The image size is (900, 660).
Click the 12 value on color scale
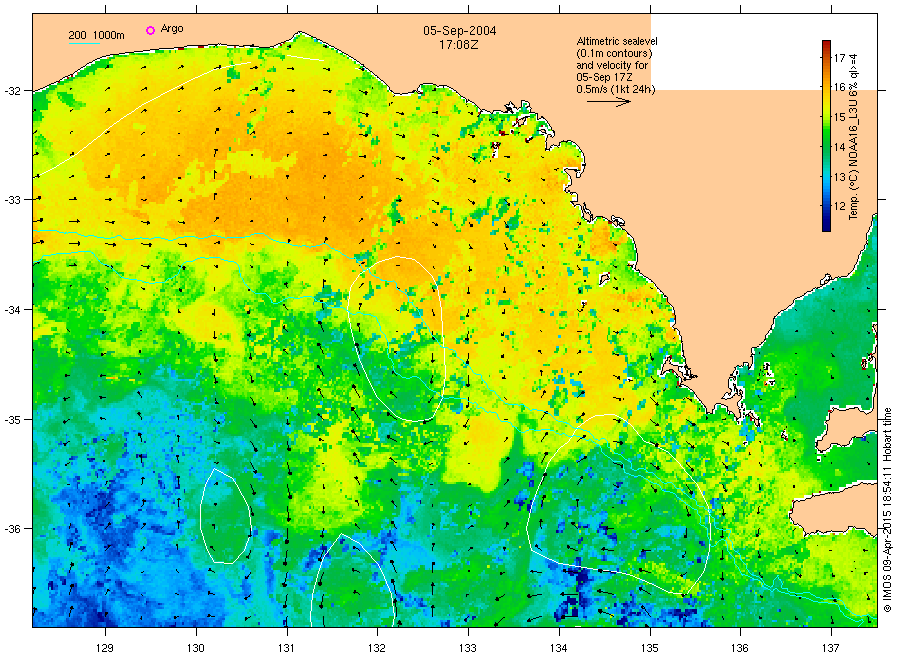coord(839,206)
